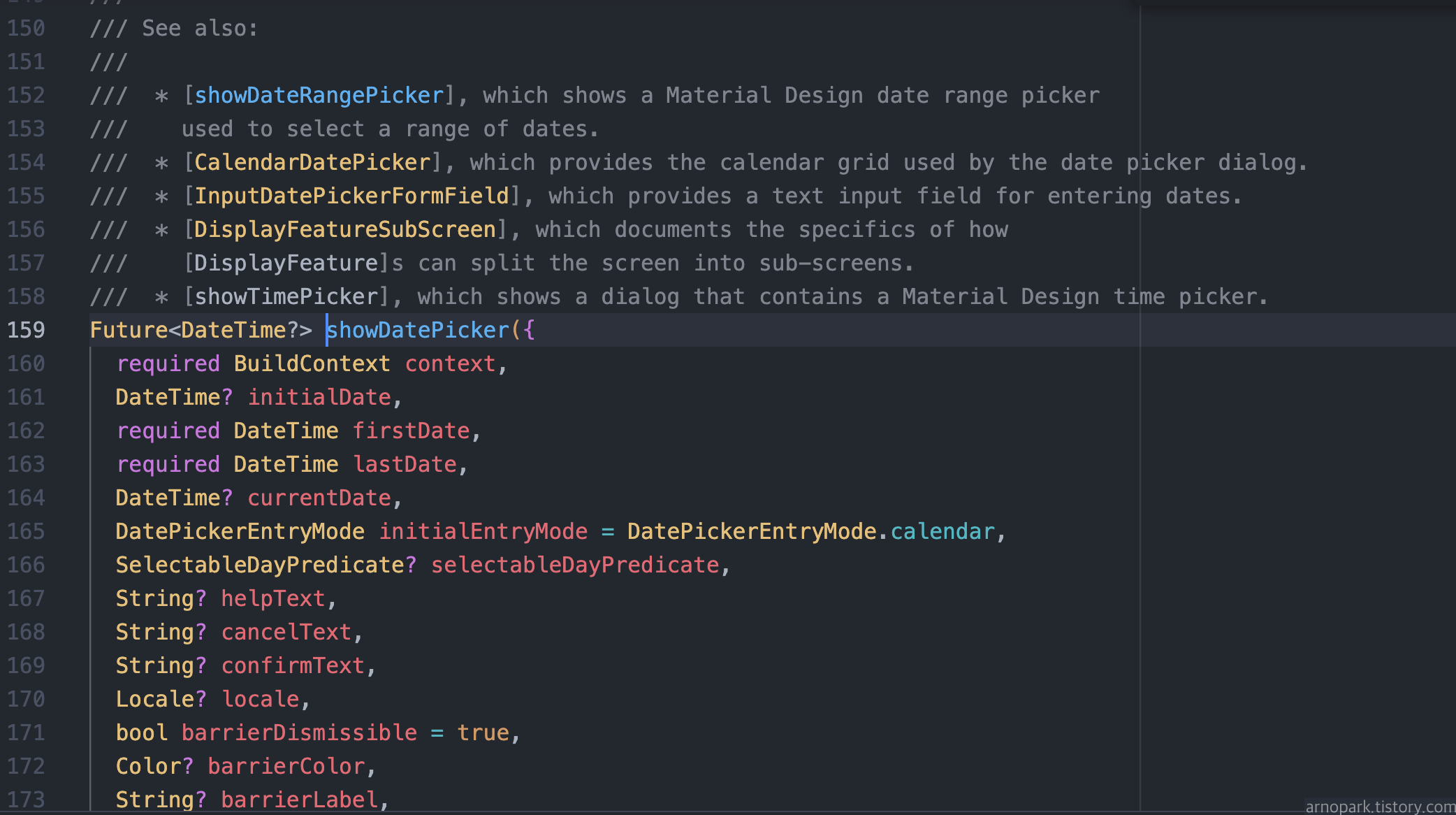Click the true default value
This screenshot has height=815, width=1456.
click(x=483, y=733)
